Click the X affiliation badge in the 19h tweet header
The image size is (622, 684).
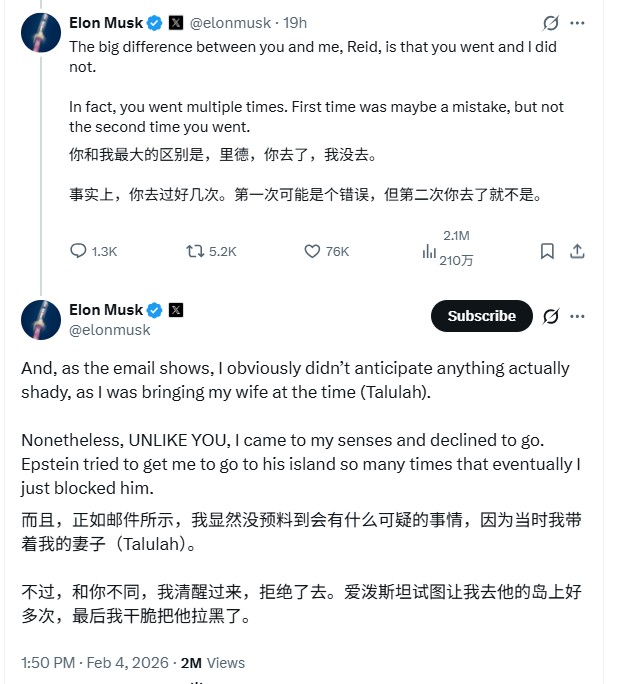click(176, 22)
